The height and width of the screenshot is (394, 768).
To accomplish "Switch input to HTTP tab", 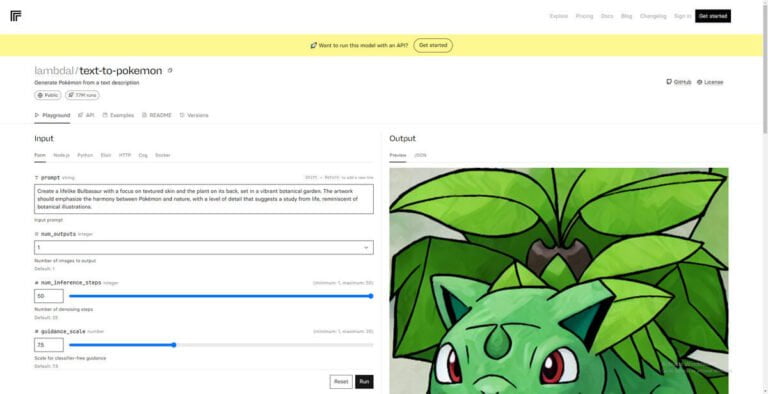I will (x=125, y=155).
